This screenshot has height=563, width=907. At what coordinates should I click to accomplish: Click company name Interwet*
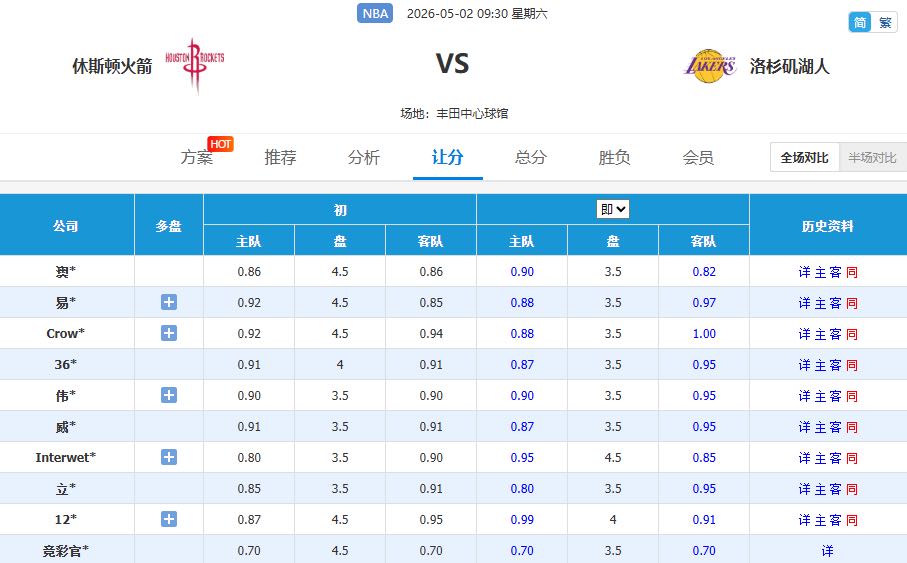pos(65,457)
